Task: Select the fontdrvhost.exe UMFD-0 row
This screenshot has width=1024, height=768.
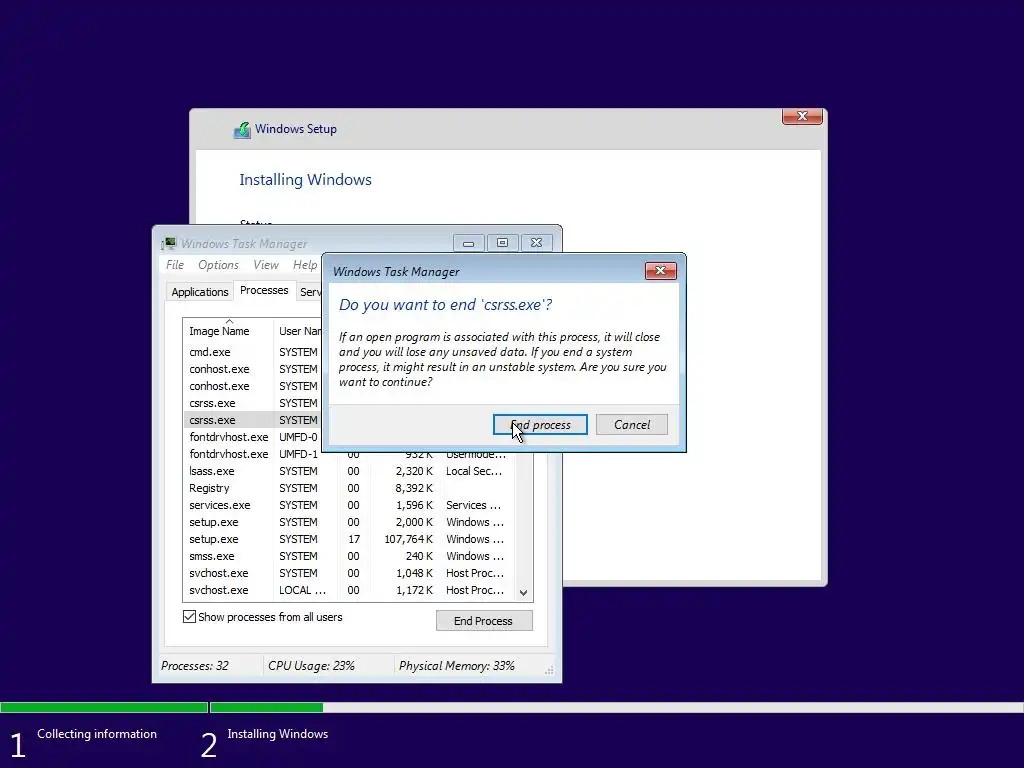Action: pos(253,437)
